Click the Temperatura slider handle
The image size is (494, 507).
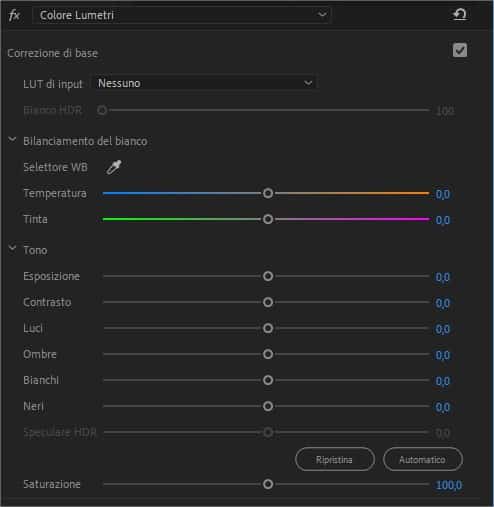[268, 193]
